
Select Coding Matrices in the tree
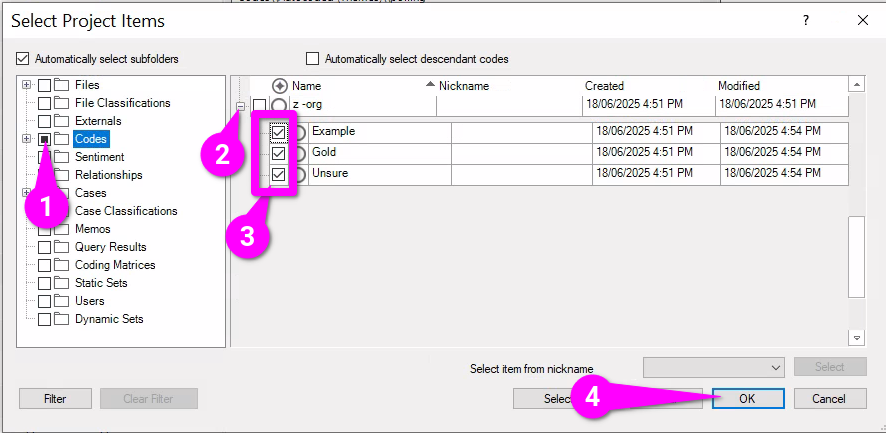(115, 265)
